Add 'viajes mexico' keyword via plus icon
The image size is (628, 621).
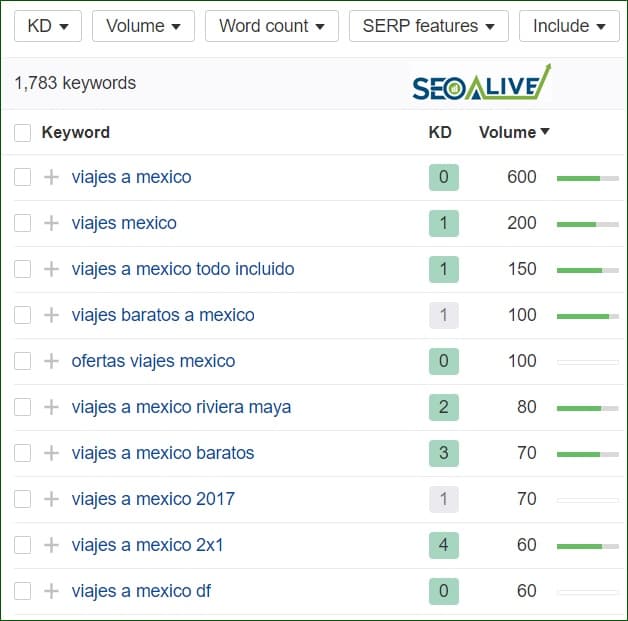click(51, 223)
